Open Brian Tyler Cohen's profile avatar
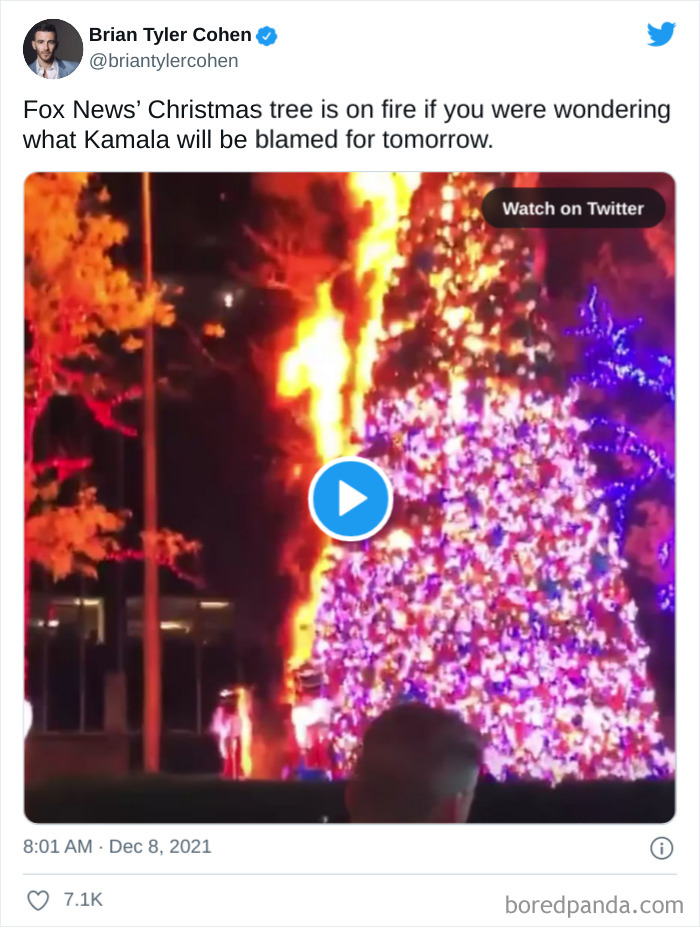Screen dimensions: 700x927 pyautogui.click(x=53, y=48)
